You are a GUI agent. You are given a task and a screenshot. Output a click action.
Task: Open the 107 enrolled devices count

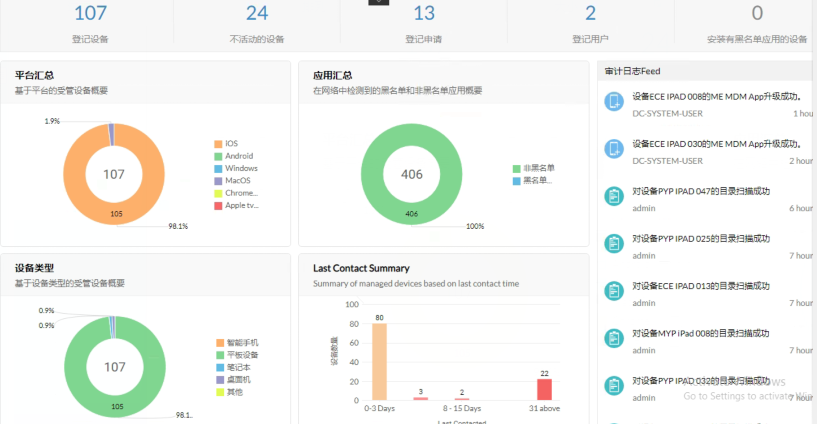pyautogui.click(x=90, y=14)
